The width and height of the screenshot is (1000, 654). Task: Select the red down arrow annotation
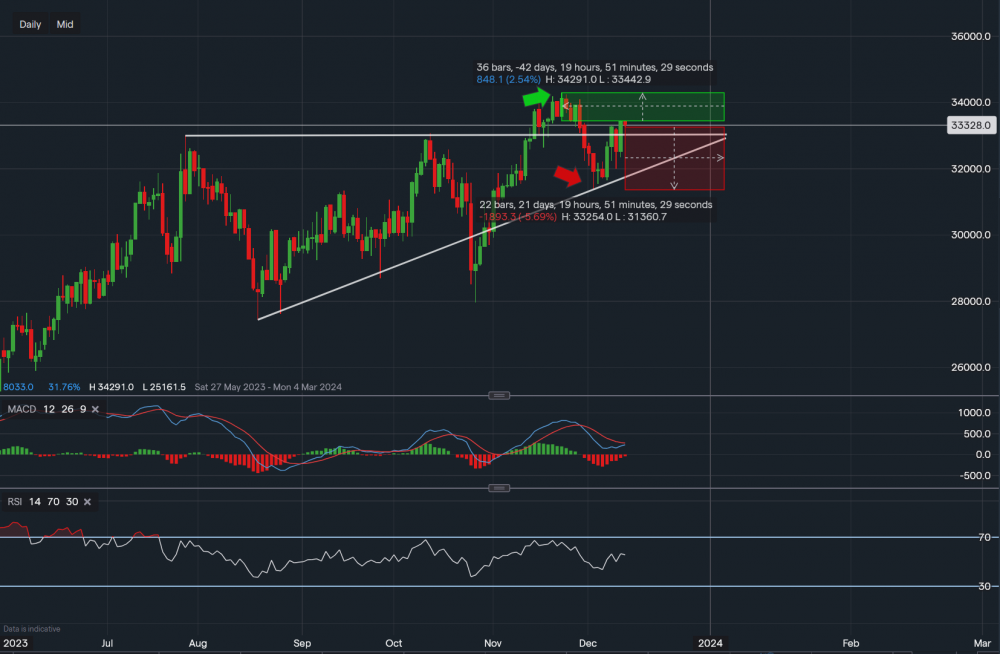tap(567, 176)
